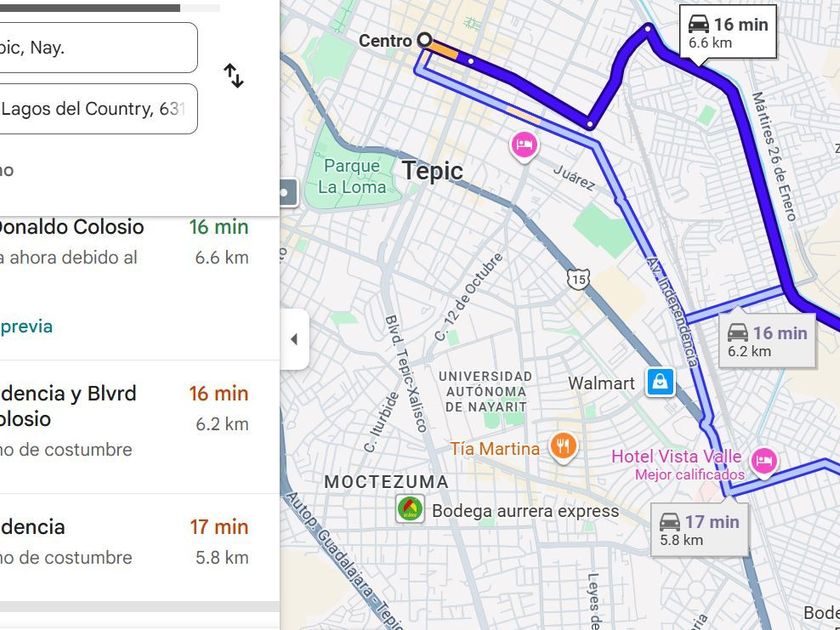
Task: Click the origin field ending in "pic, Nay."
Action: pos(98,48)
